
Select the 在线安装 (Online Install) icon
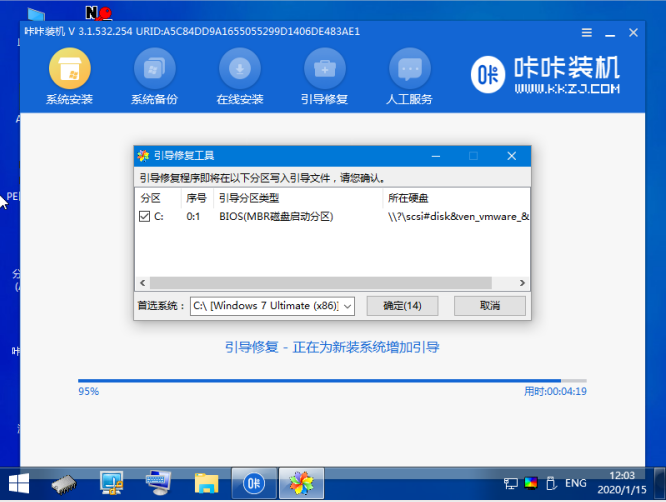240,69
